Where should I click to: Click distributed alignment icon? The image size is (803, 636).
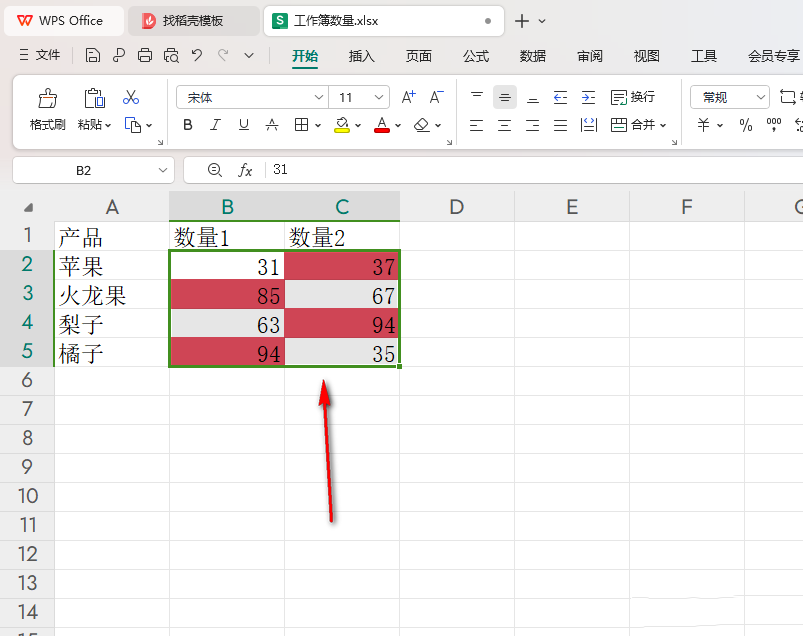[x=589, y=125]
